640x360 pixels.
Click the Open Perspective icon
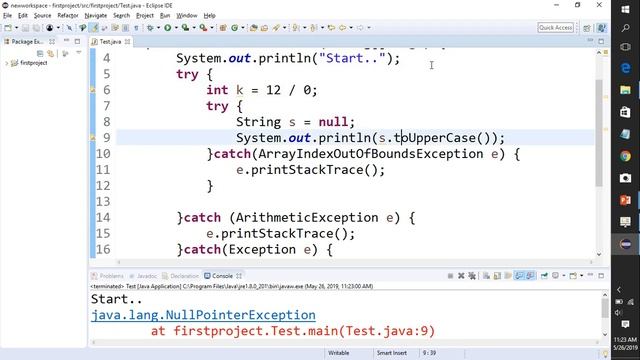coord(587,28)
